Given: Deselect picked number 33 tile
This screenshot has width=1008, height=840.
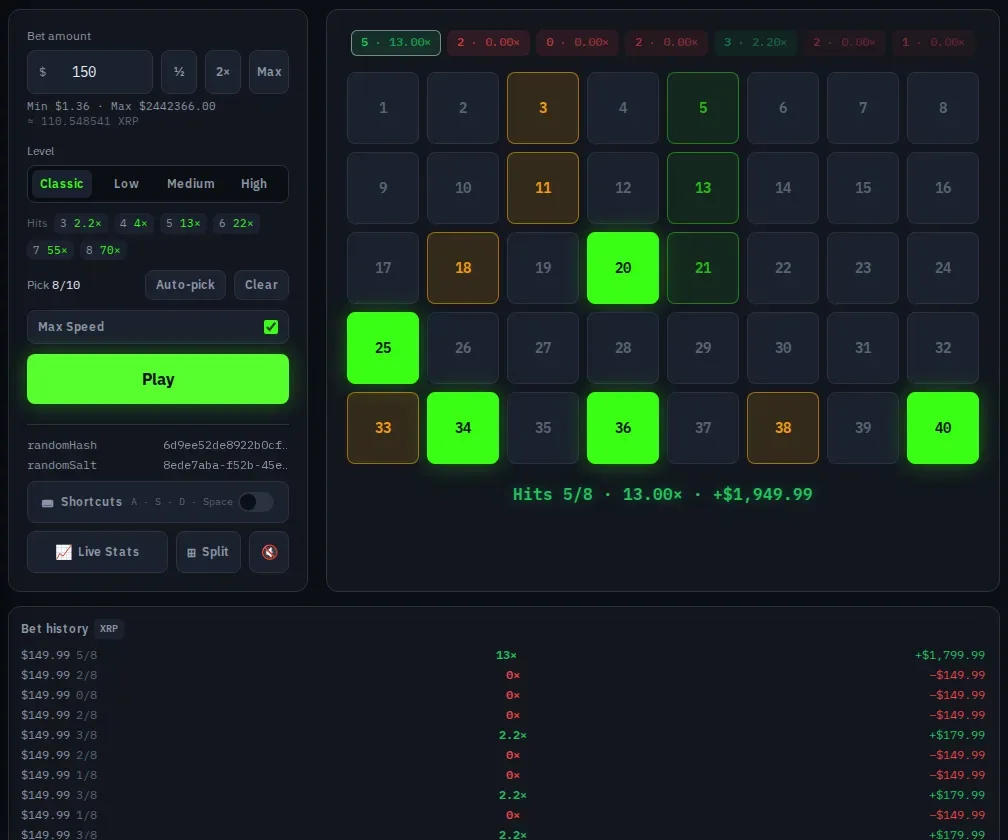Looking at the screenshot, I should (x=382, y=428).
